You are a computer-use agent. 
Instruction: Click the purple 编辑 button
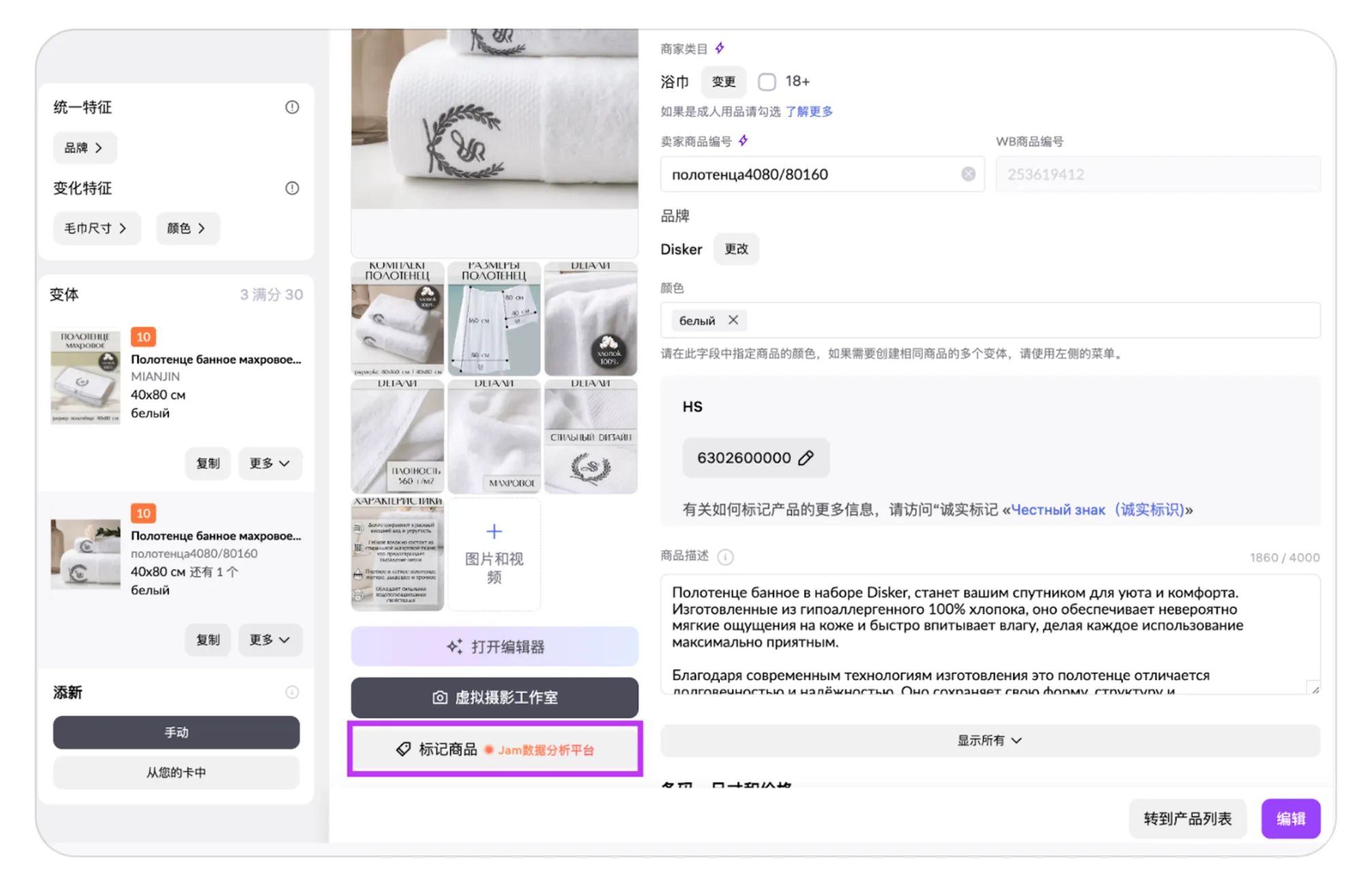(x=1290, y=819)
